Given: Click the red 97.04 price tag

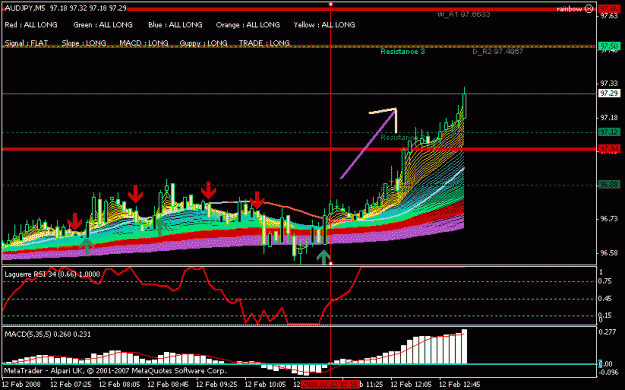Looking at the screenshot, I should 609,149.
